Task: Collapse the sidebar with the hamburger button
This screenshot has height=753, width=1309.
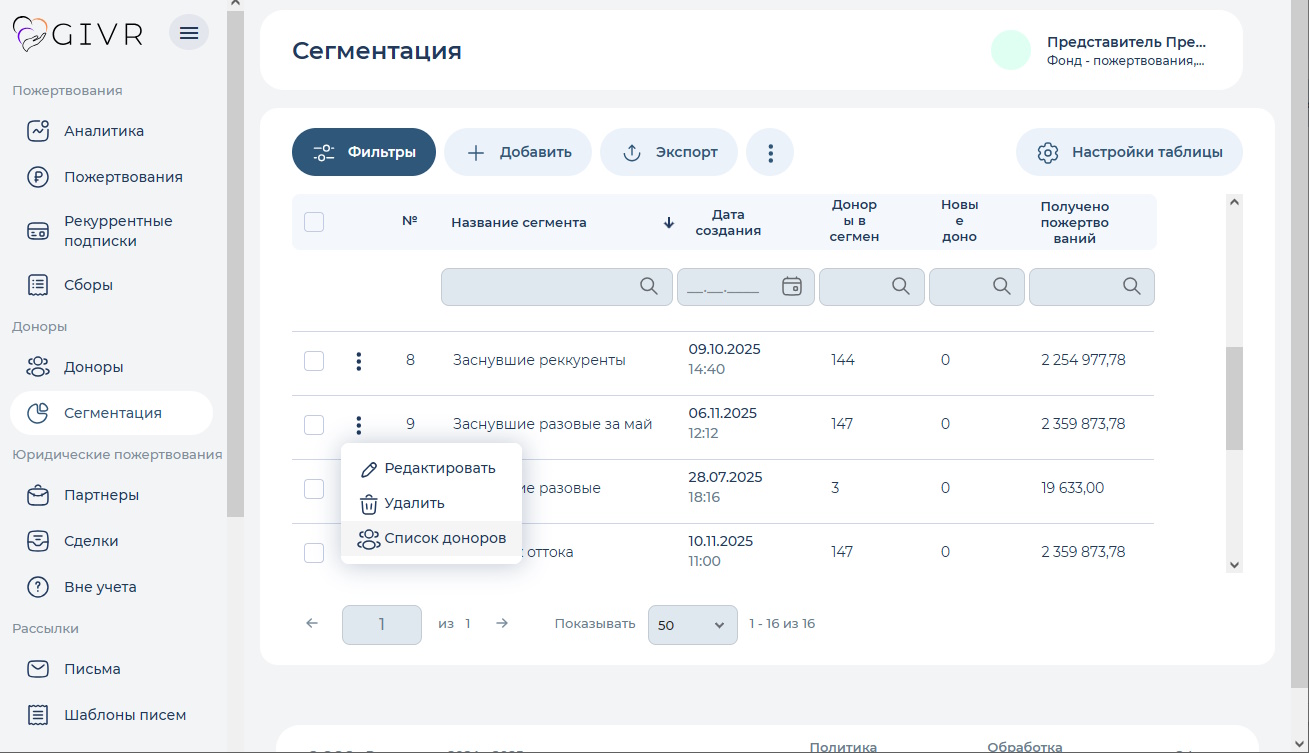Action: [x=188, y=32]
